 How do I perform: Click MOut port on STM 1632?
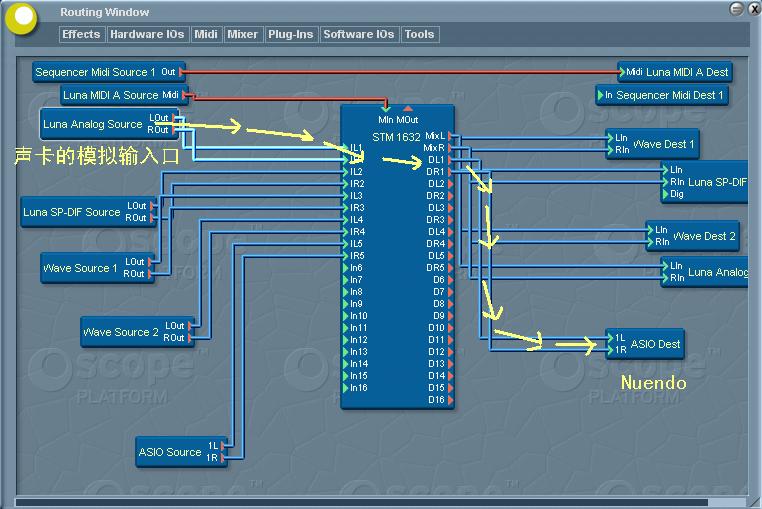point(408,108)
